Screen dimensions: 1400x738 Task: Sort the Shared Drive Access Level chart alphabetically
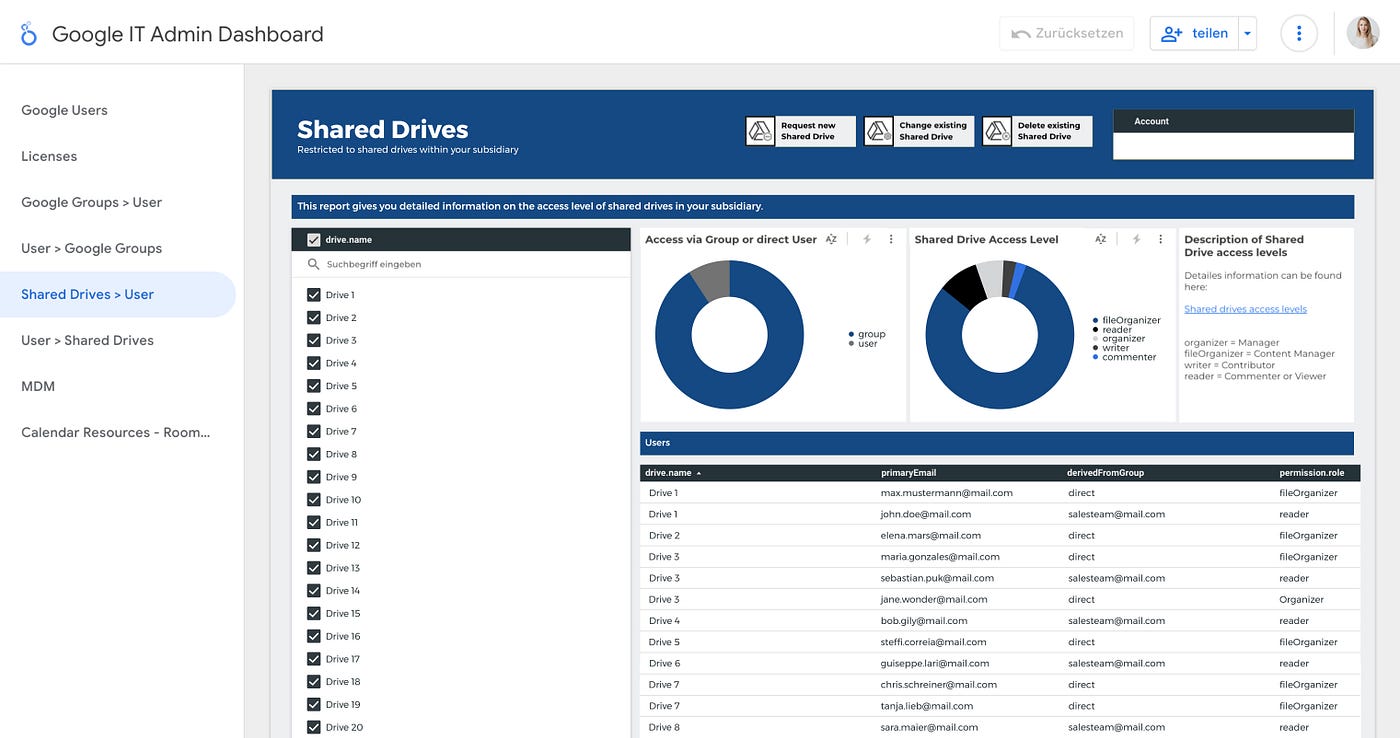(x=1101, y=239)
